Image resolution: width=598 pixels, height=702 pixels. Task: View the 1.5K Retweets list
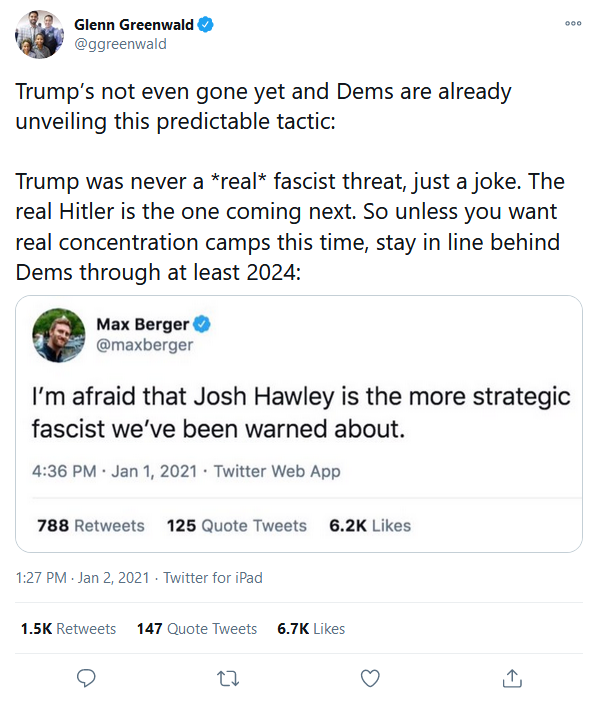pos(68,629)
